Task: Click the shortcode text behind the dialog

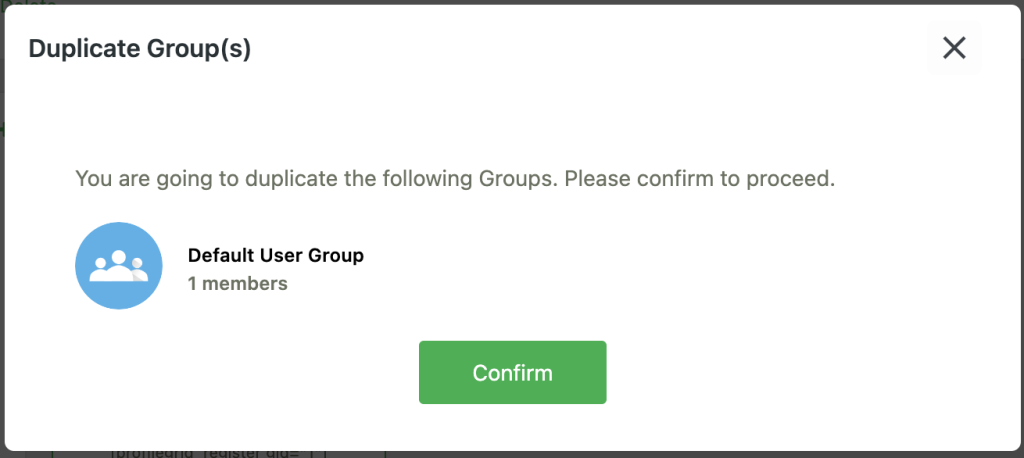Action: [x=220, y=453]
